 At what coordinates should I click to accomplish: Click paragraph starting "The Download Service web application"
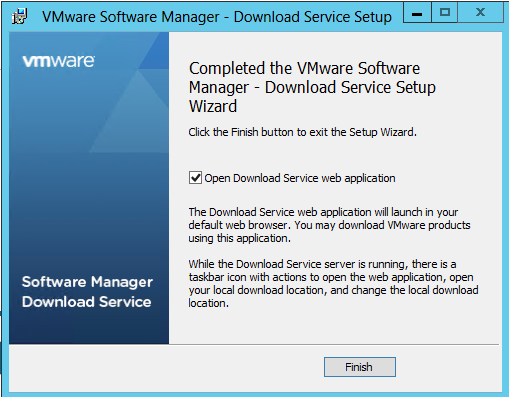coord(329,225)
